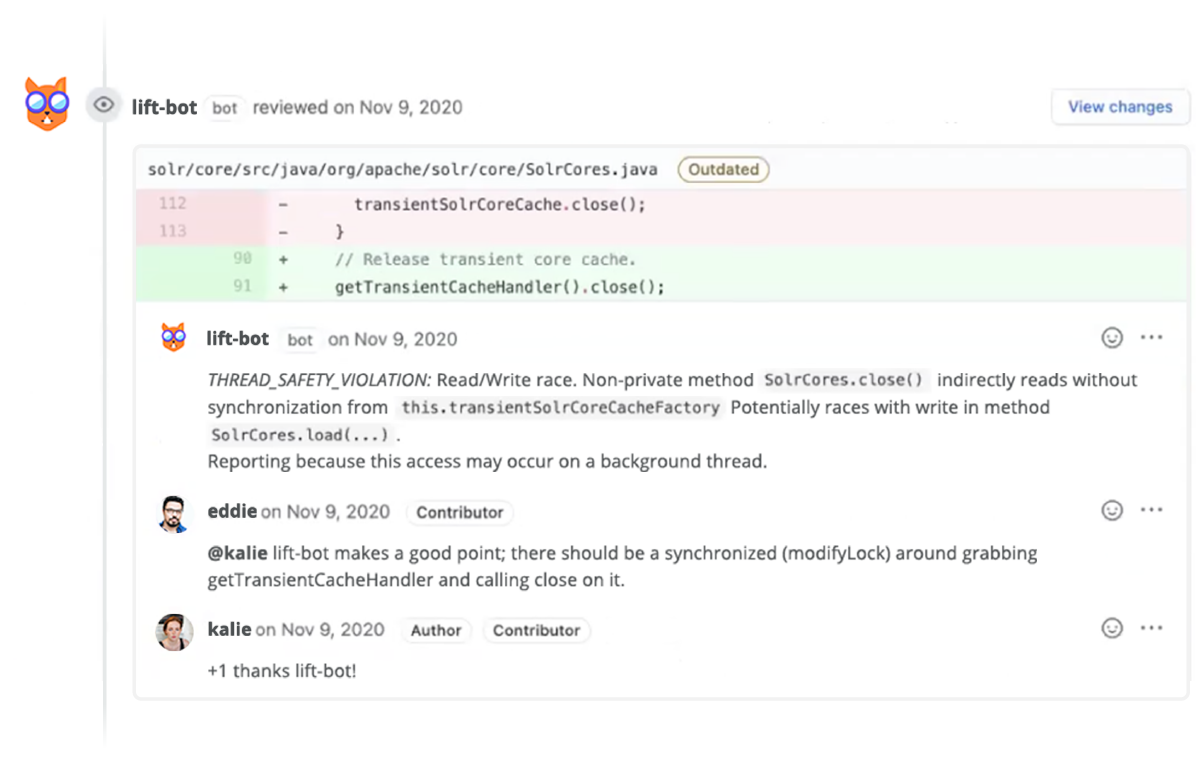Open kalie's profile picture
The width and height of the screenshot is (1200, 758).
[174, 631]
